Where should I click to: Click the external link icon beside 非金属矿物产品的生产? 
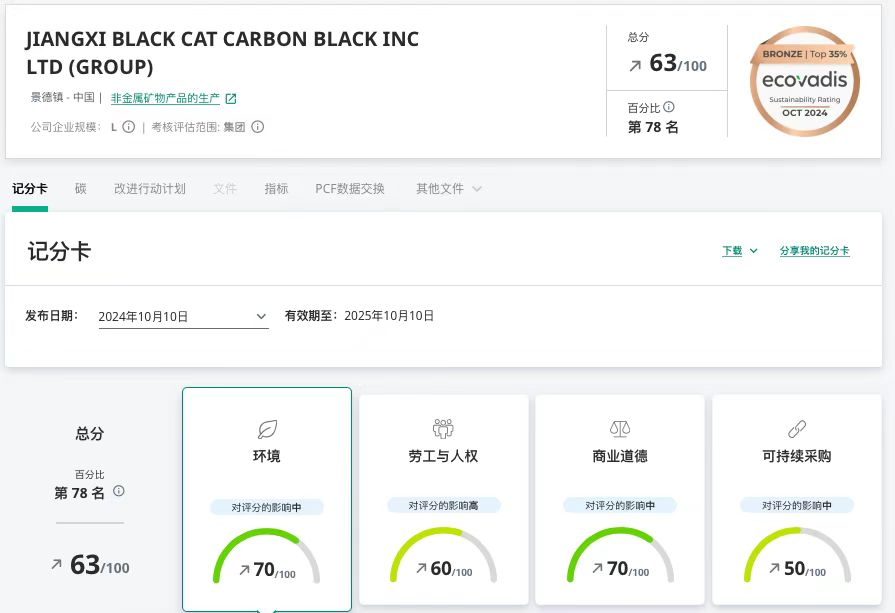tap(231, 98)
